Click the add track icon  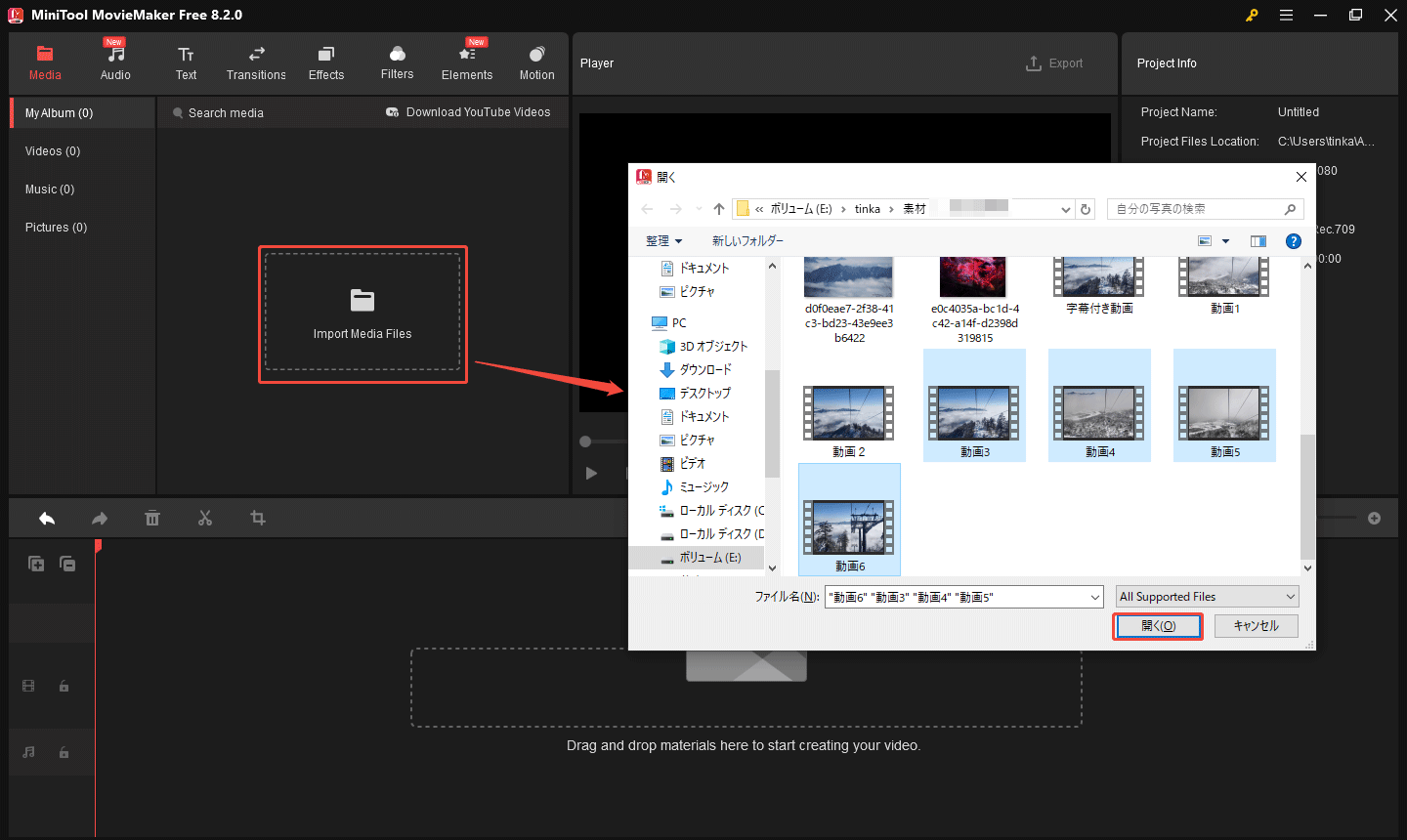pos(36,564)
